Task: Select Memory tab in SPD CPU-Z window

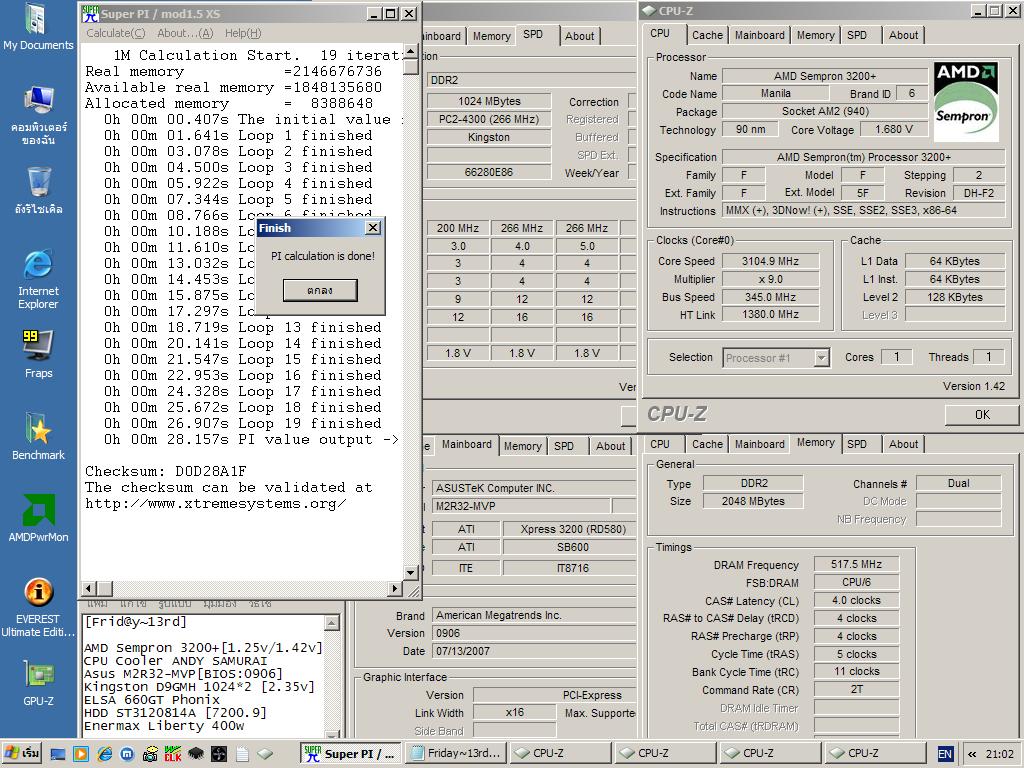Action: coord(491,37)
